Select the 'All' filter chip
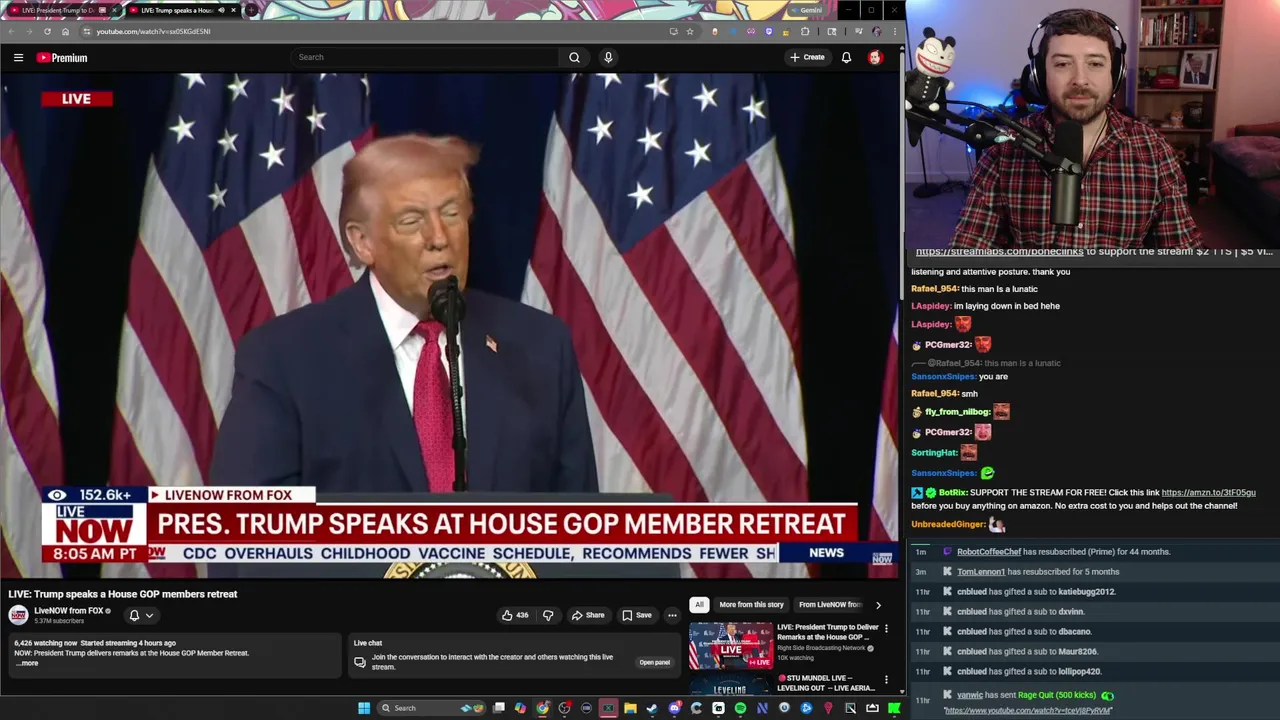The height and width of the screenshot is (720, 1280). point(699,604)
